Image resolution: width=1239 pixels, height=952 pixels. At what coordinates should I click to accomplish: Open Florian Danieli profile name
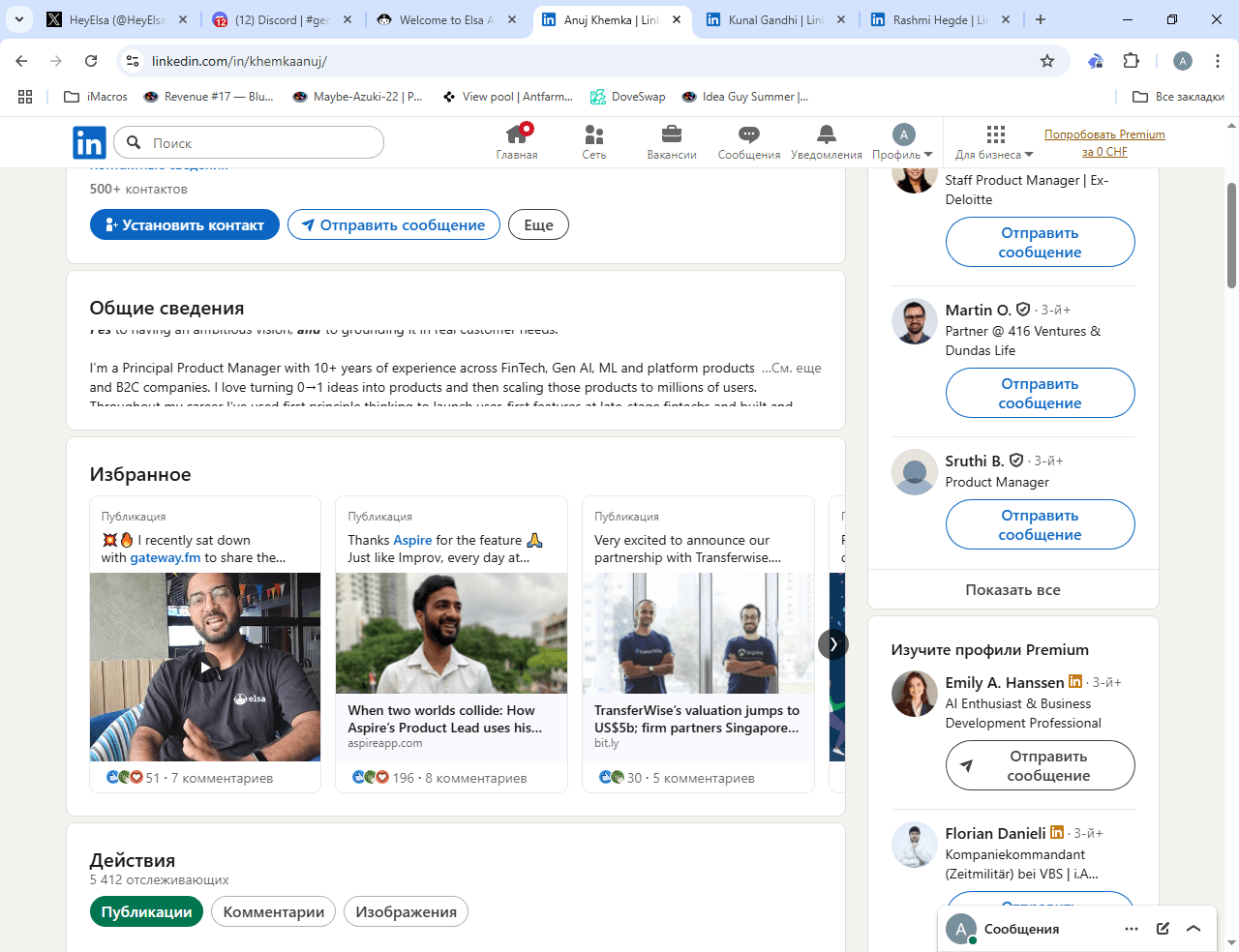tap(995, 833)
